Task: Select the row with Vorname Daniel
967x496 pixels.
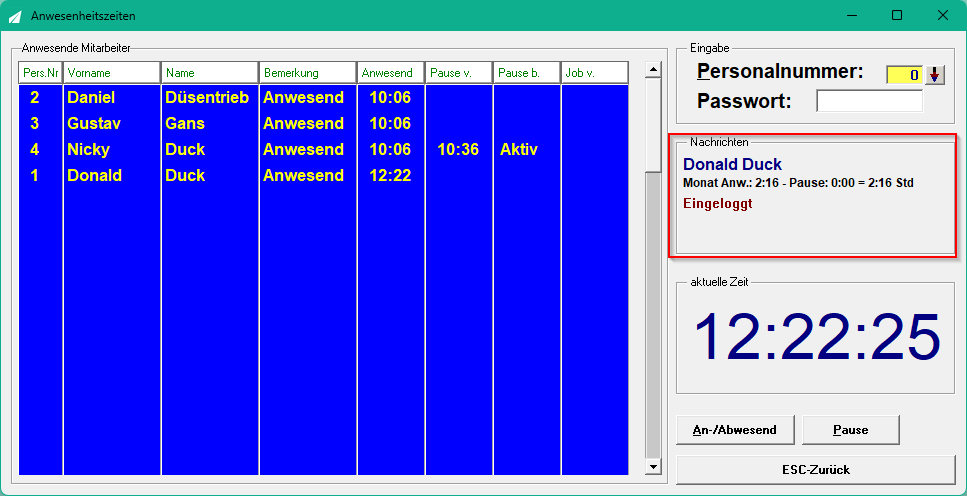Action: coord(323,97)
